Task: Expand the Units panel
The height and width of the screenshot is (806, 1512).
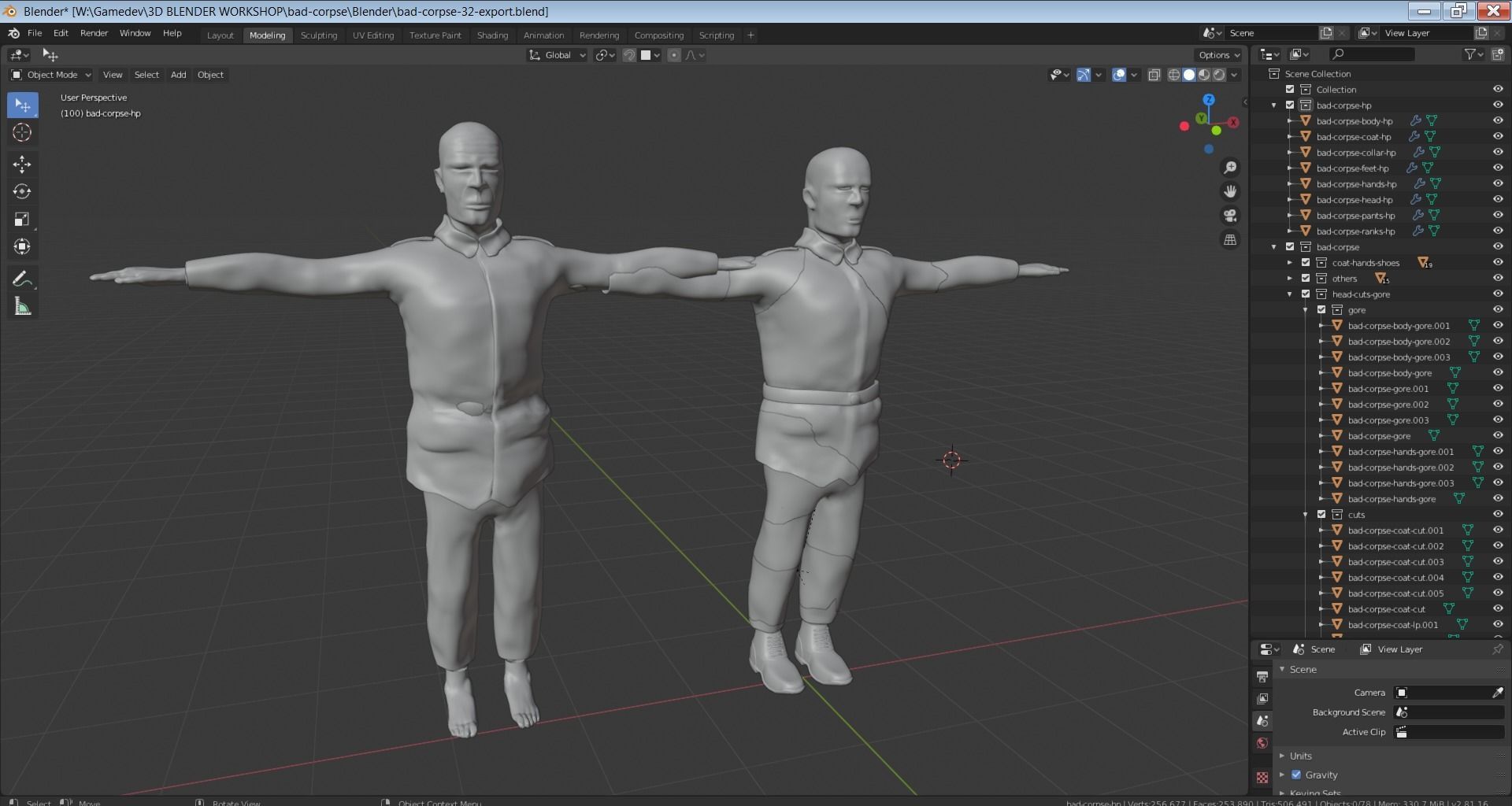Action: point(1300,756)
